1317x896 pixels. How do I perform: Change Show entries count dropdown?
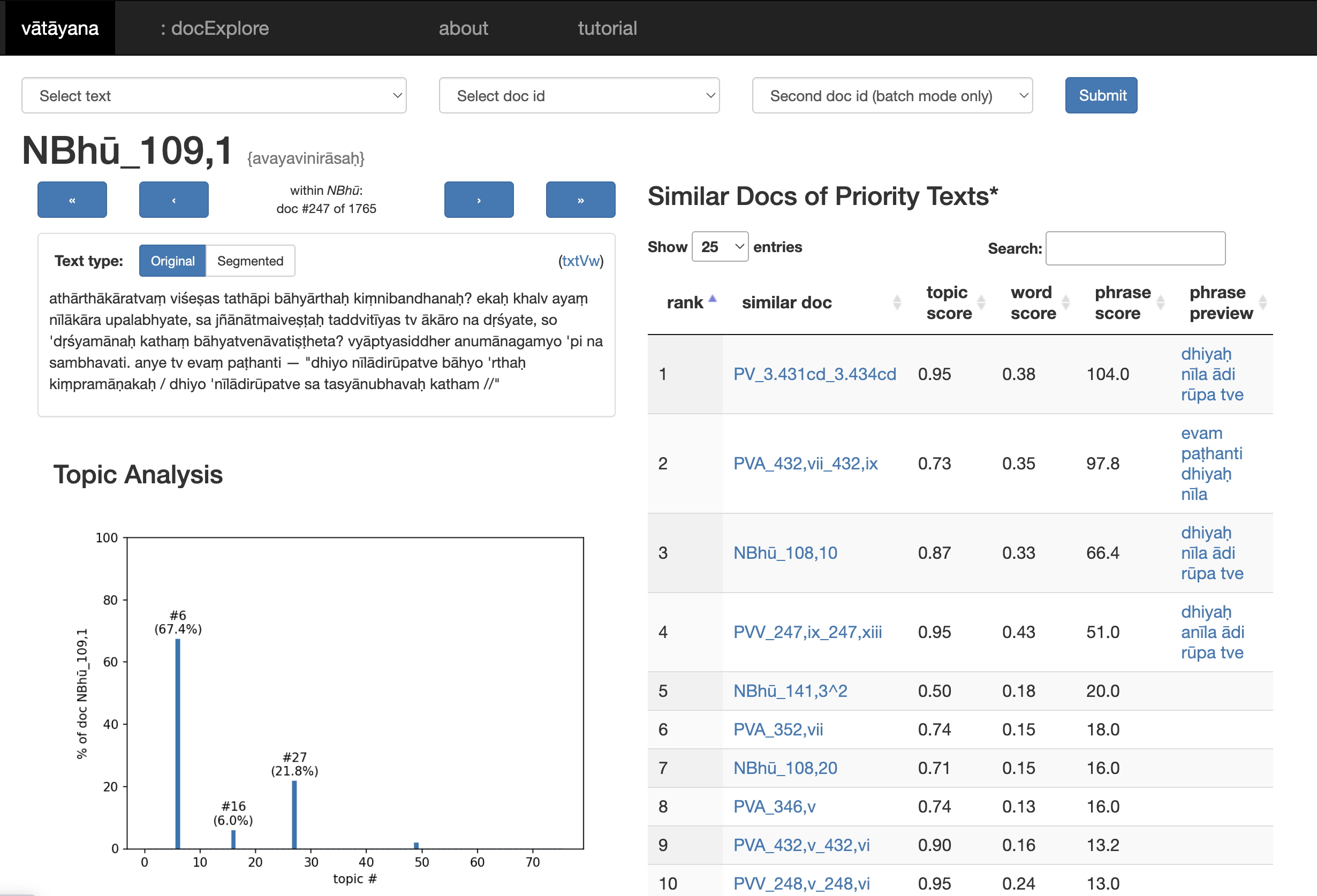pyautogui.click(x=720, y=247)
